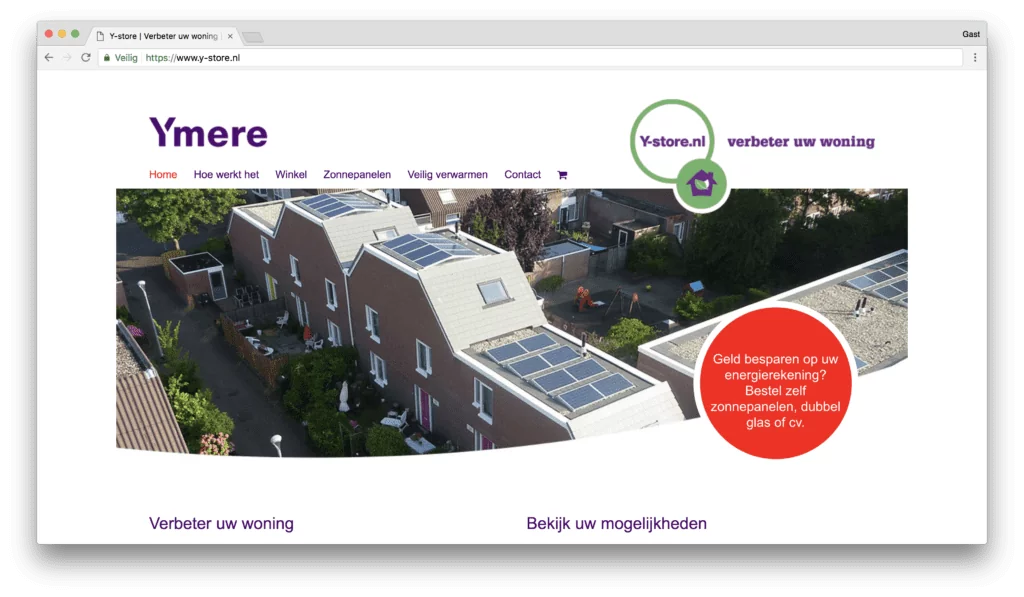Open the Home menu item

[163, 175]
